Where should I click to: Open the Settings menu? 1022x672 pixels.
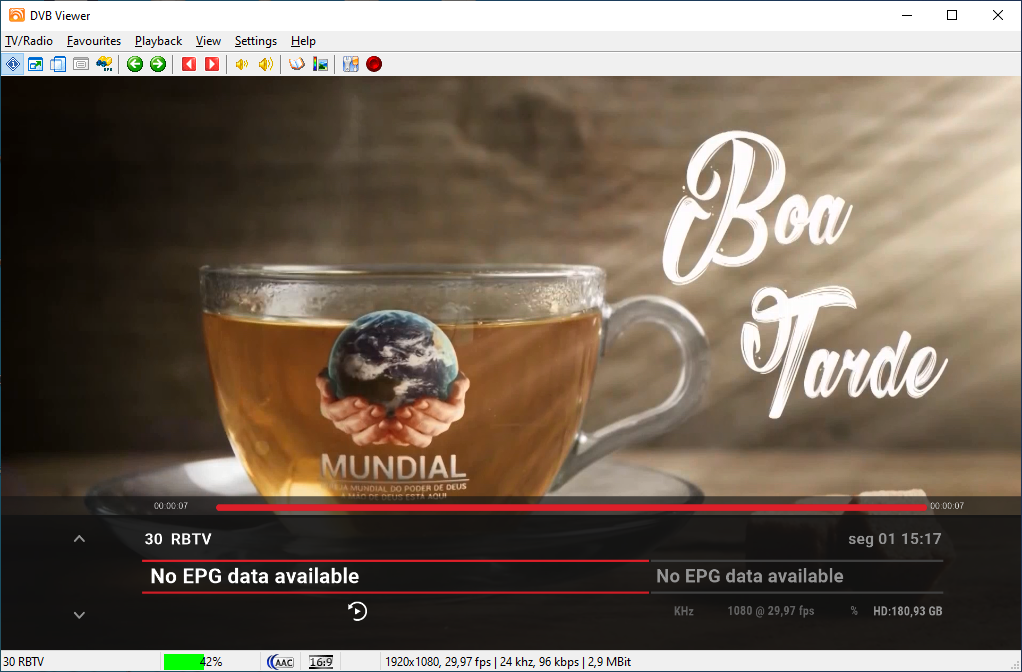pos(256,40)
